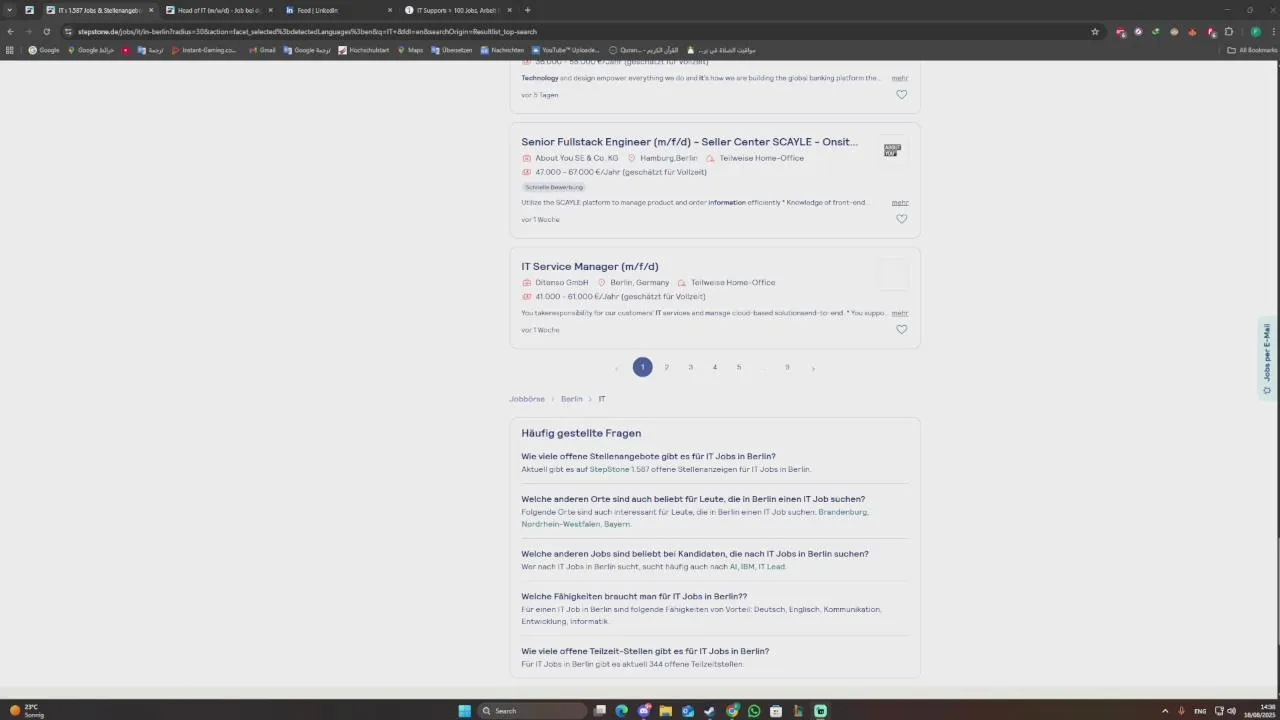The image size is (1280, 720).
Task: Expand 'mehr' on the Technology and design card
Action: (900, 78)
